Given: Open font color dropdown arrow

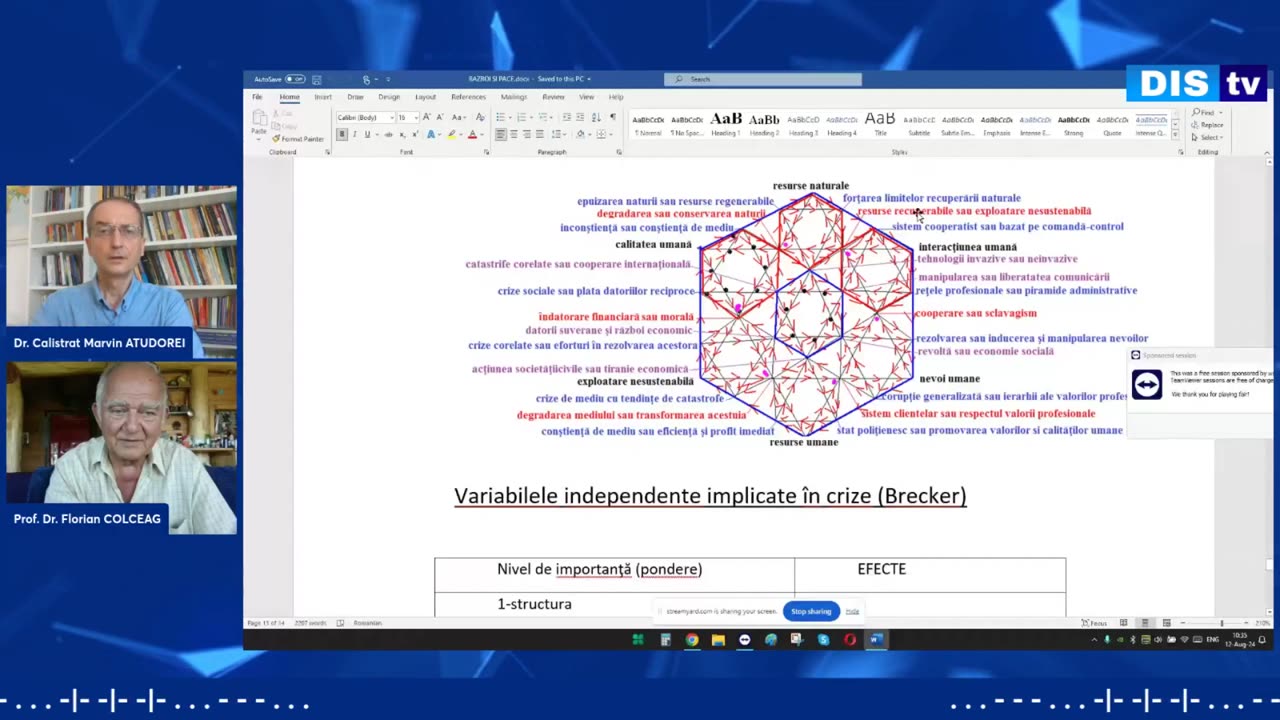Looking at the screenshot, I should coord(482,134).
